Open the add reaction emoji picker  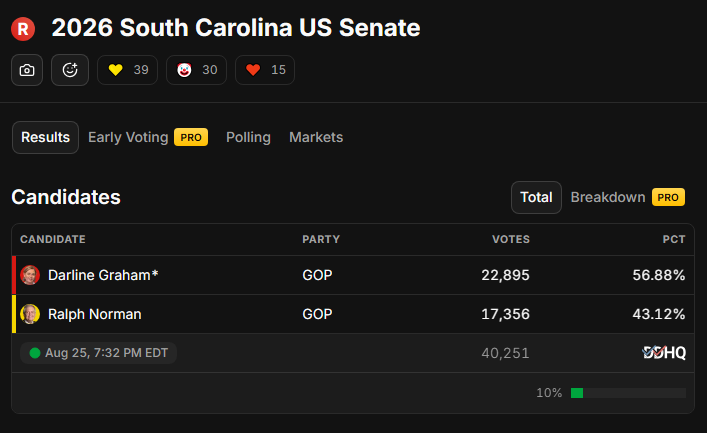click(x=70, y=70)
